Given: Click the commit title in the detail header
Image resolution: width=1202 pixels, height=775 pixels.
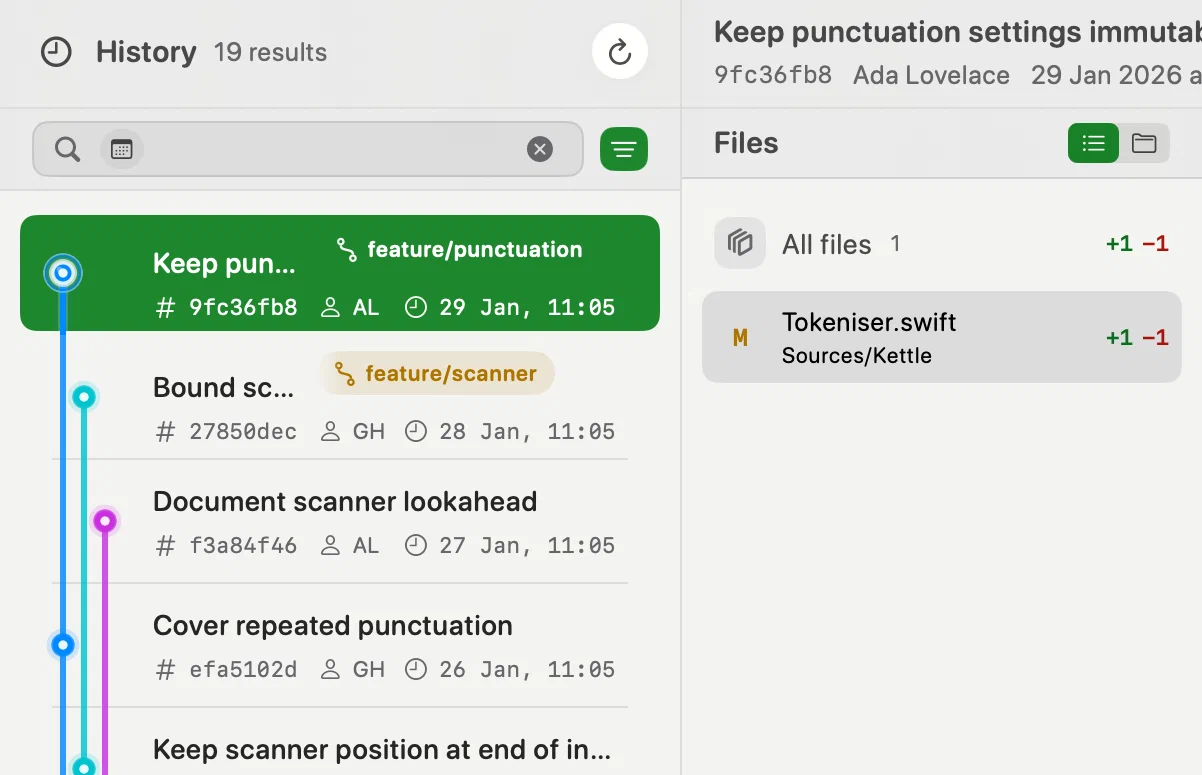Looking at the screenshot, I should (x=958, y=32).
